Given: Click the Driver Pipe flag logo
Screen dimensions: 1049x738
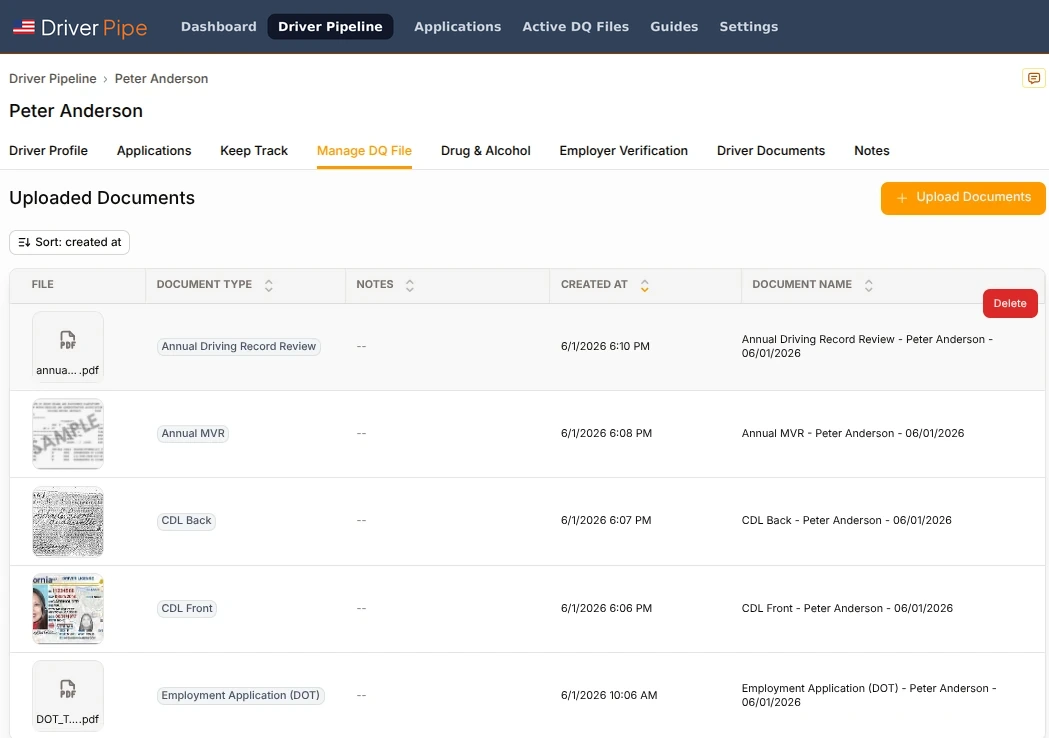Looking at the screenshot, I should [x=23, y=27].
